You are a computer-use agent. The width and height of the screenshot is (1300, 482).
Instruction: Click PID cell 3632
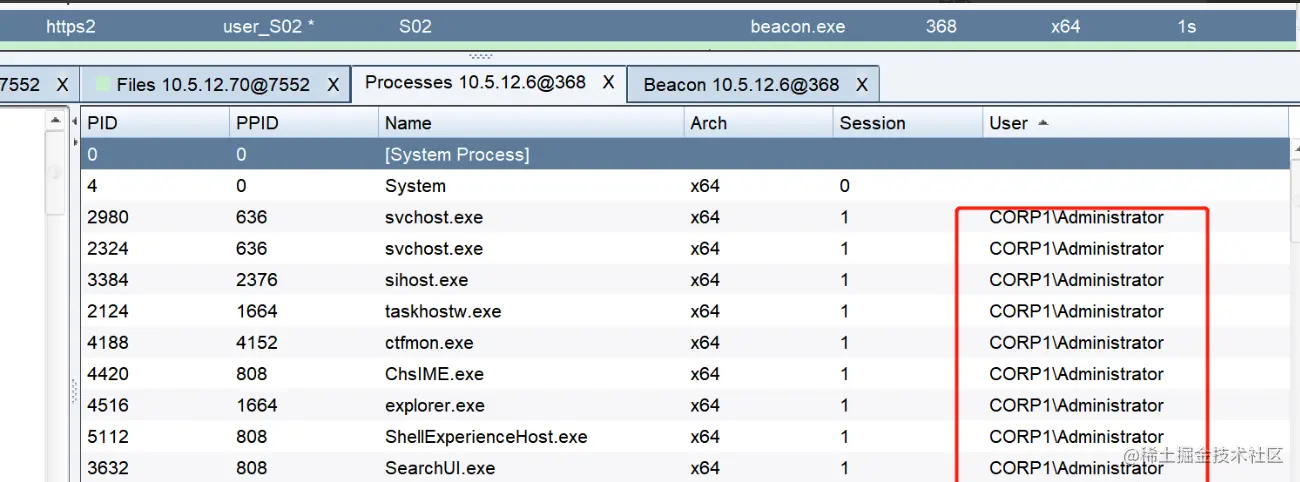tap(108, 468)
